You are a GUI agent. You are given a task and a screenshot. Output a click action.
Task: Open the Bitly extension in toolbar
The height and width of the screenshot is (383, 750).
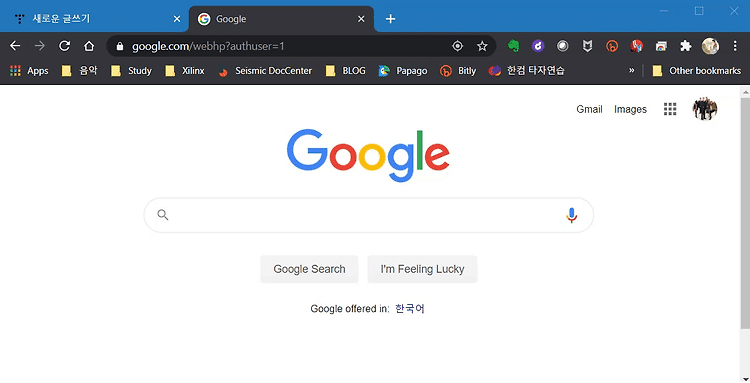pyautogui.click(x=612, y=46)
